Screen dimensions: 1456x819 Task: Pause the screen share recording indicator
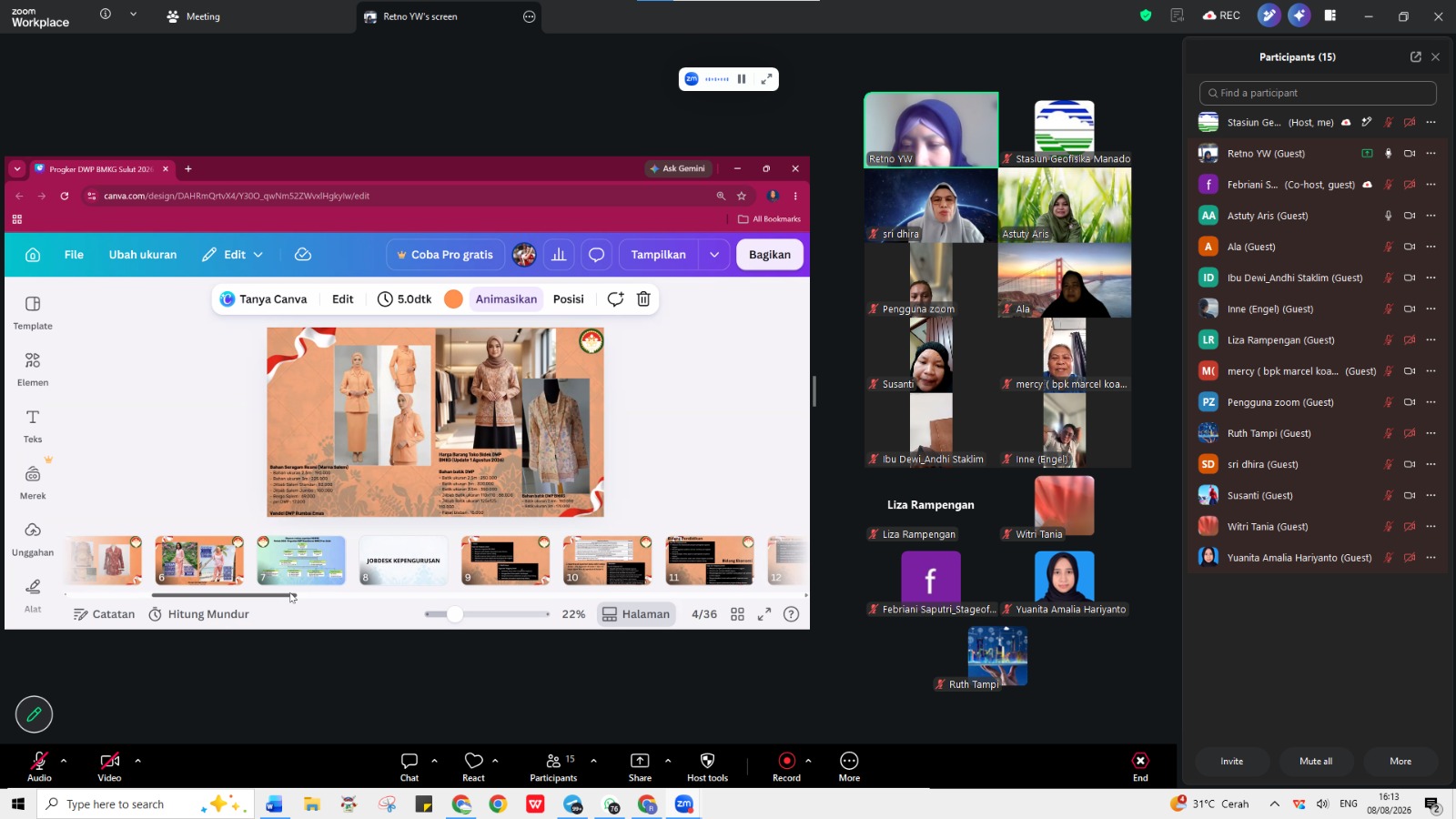click(x=742, y=79)
